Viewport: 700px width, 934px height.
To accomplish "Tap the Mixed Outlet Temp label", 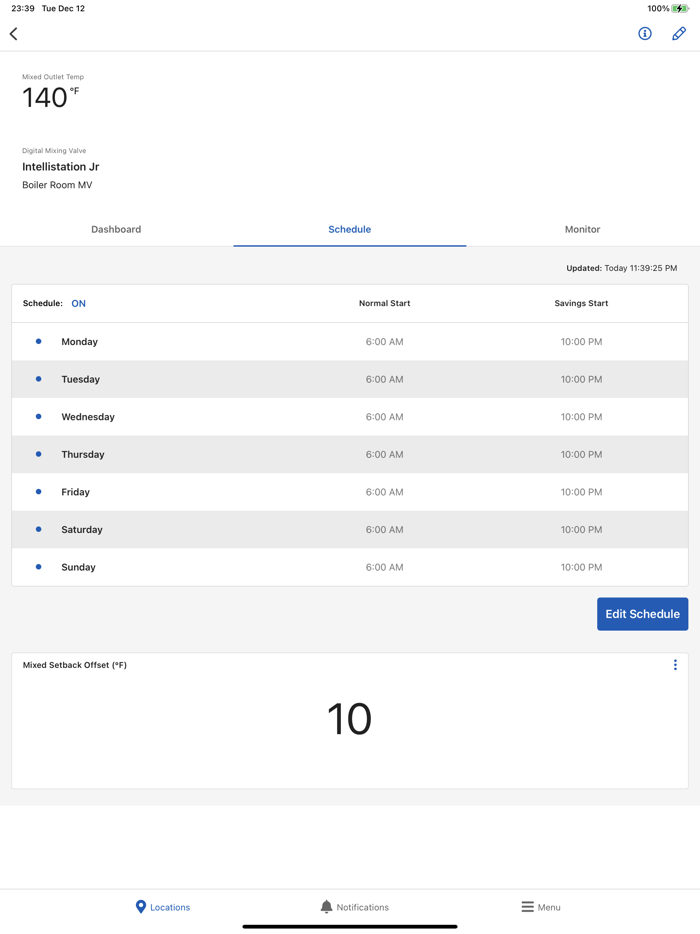I will pos(53,77).
